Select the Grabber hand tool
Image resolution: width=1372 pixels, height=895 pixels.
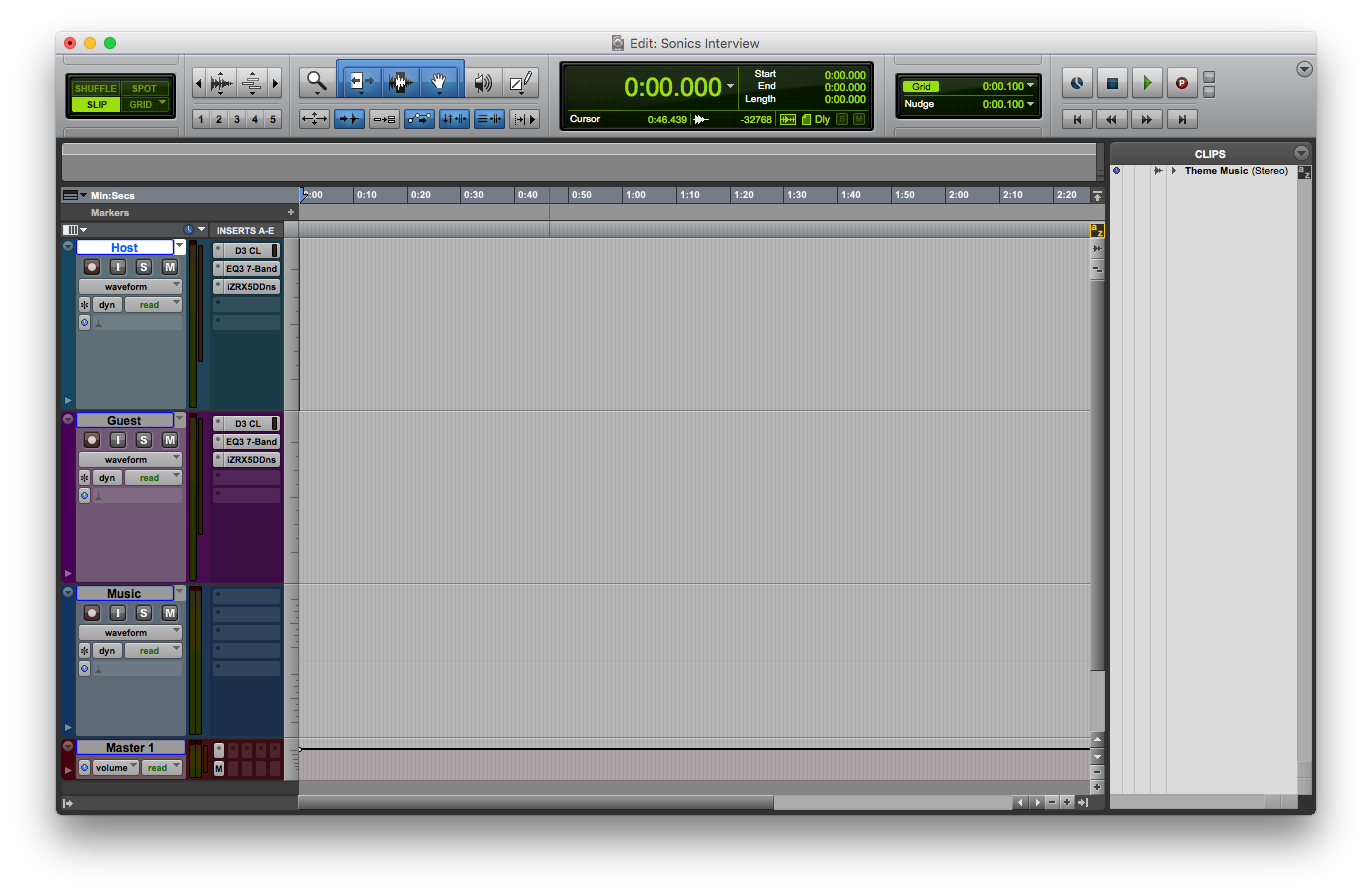(438, 82)
